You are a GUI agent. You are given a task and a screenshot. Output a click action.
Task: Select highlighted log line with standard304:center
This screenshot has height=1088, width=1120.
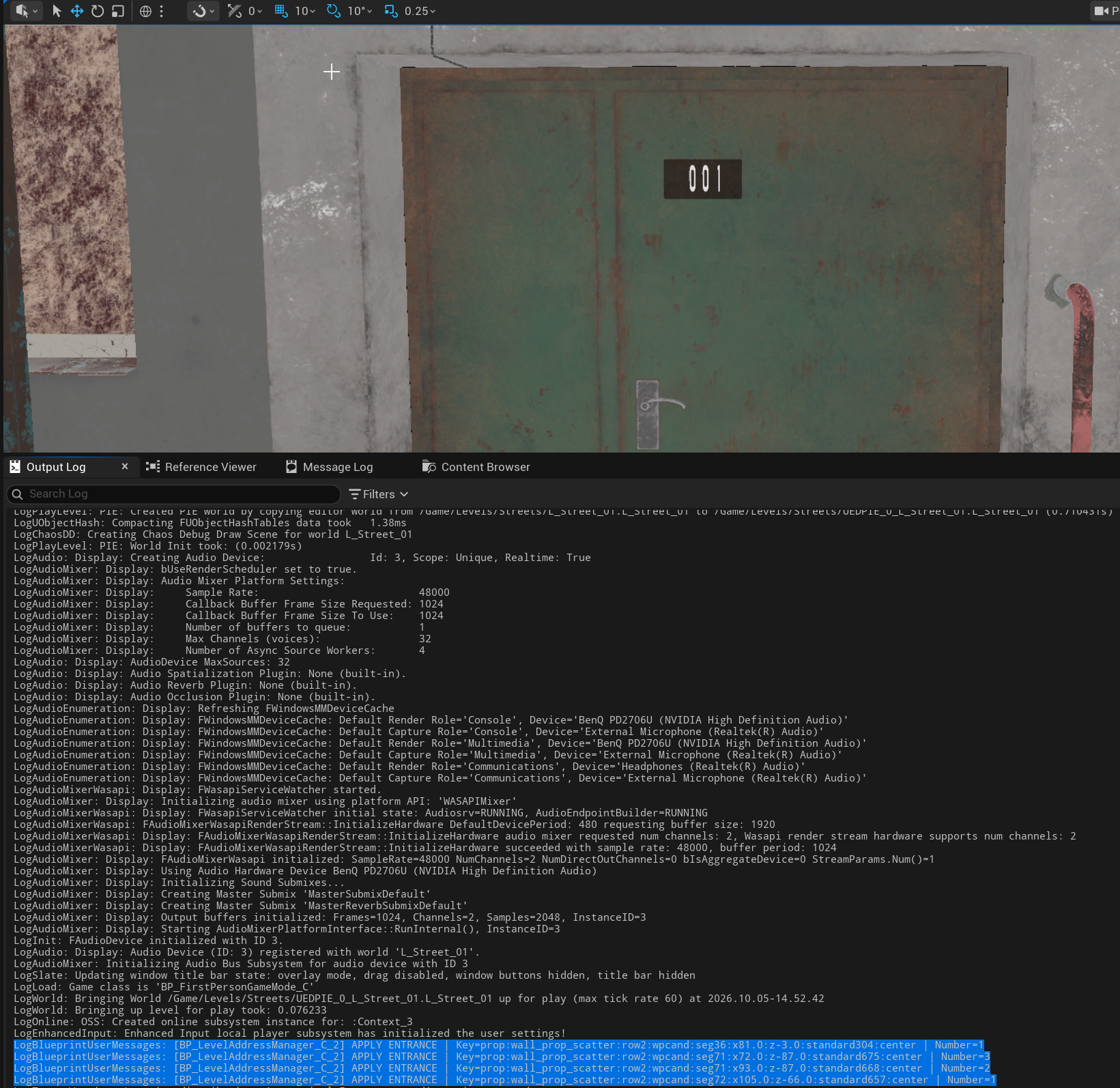(499, 1045)
